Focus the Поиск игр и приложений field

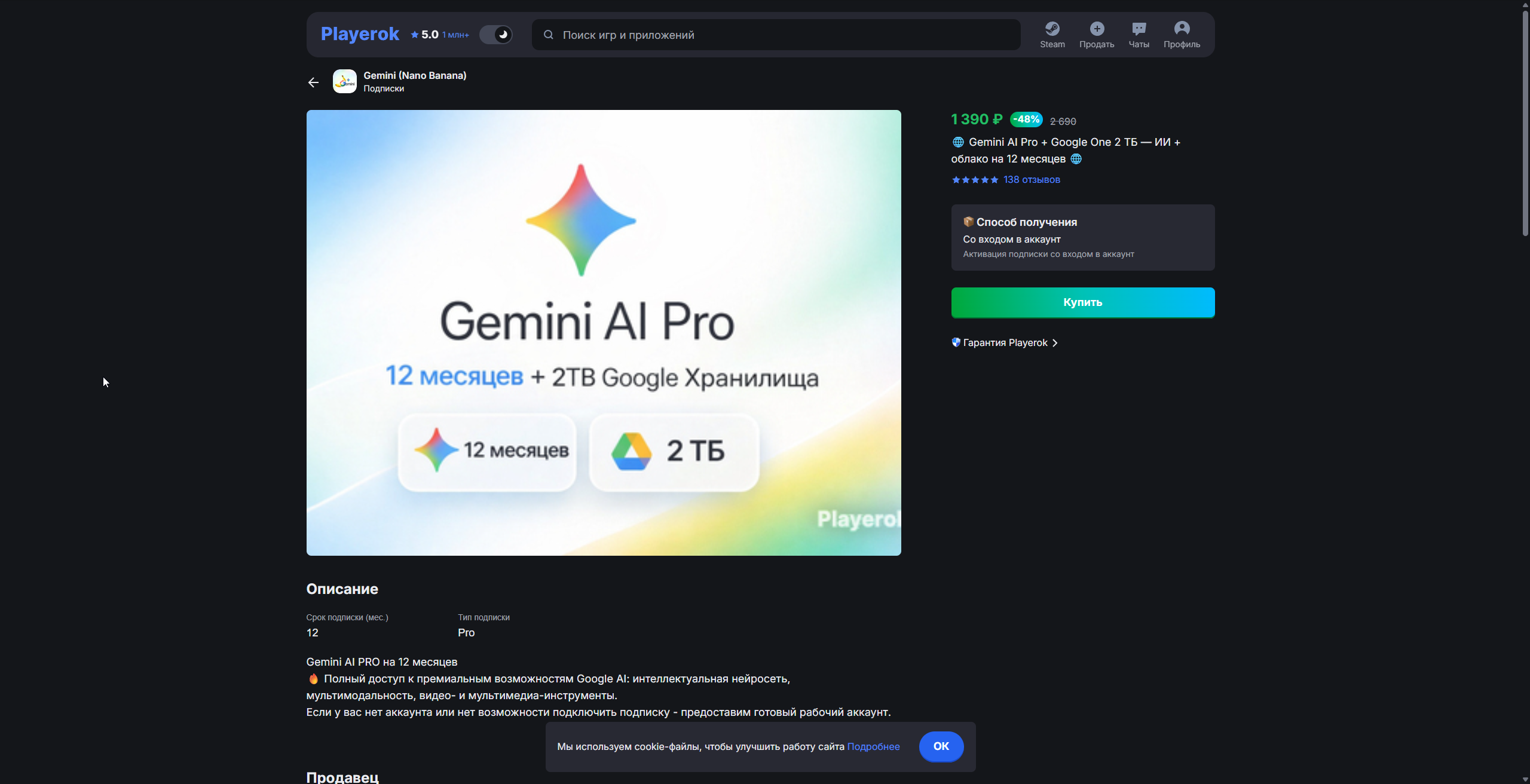(777, 35)
